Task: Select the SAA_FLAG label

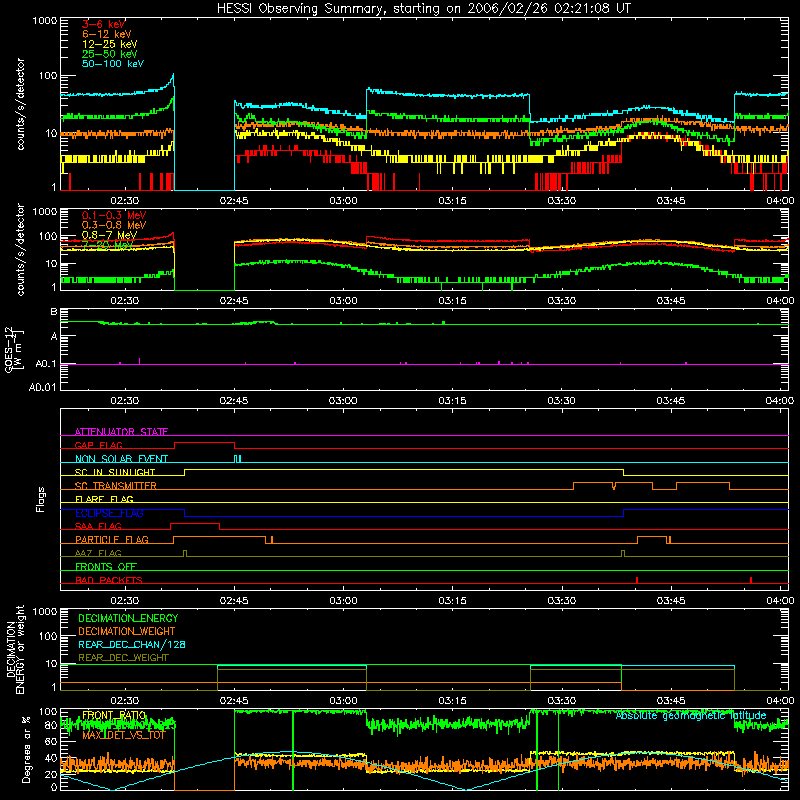Action: (x=98, y=527)
